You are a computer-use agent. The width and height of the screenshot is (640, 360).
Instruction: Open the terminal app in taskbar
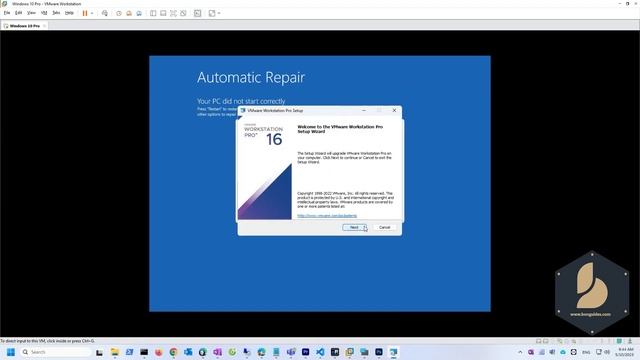click(x=144, y=352)
